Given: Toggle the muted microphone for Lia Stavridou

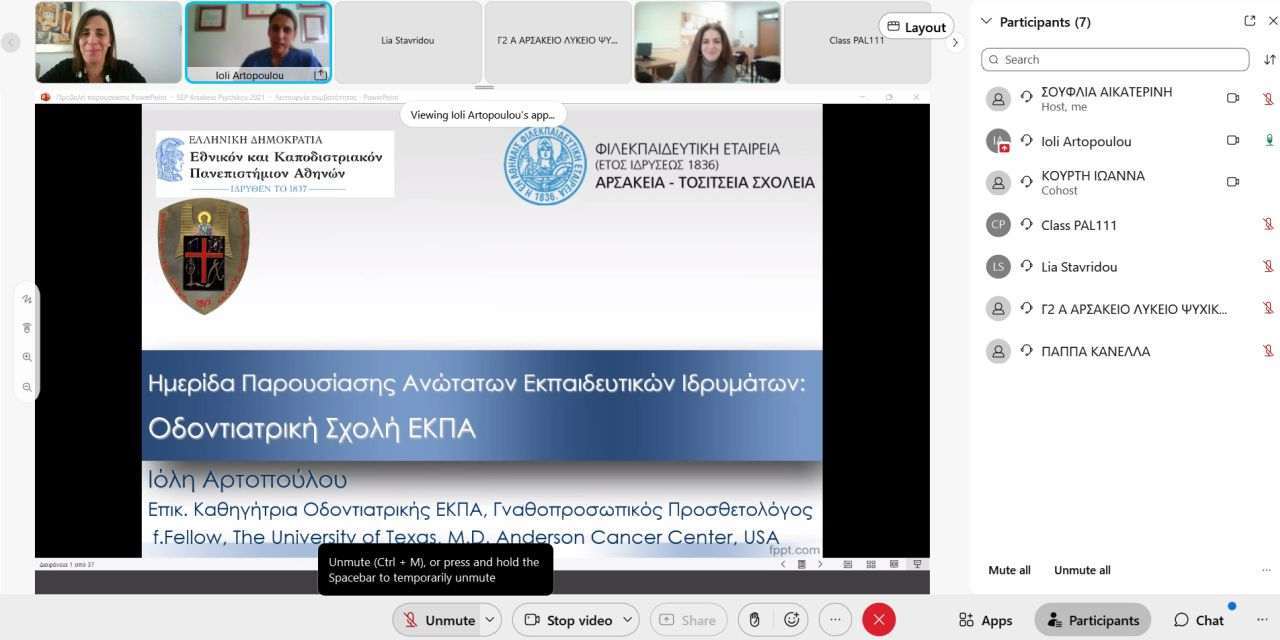Looking at the screenshot, I should 1268,266.
